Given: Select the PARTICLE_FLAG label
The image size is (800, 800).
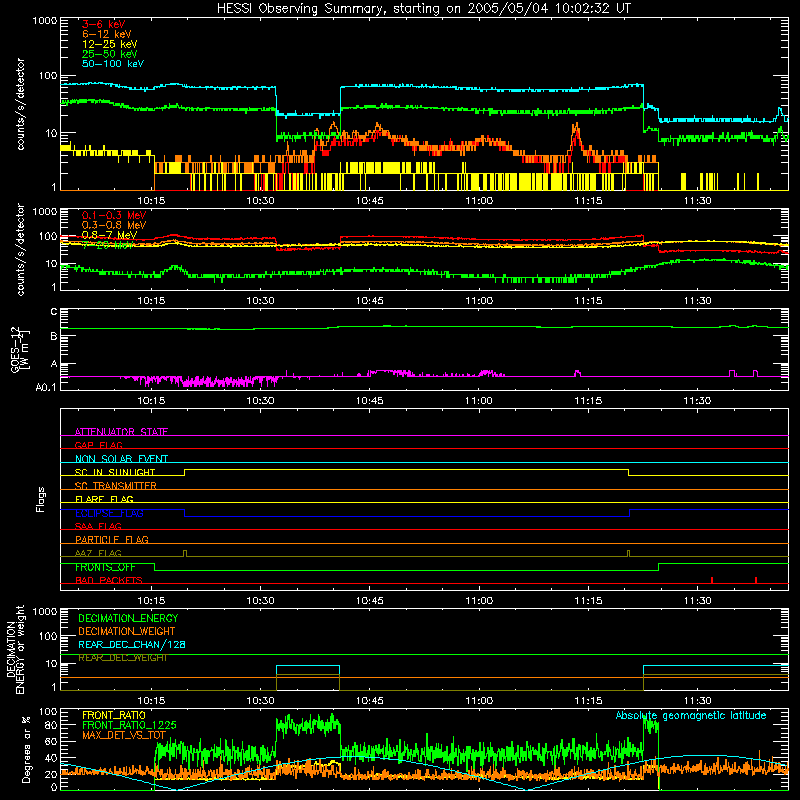Looking at the screenshot, I should tap(112, 539).
